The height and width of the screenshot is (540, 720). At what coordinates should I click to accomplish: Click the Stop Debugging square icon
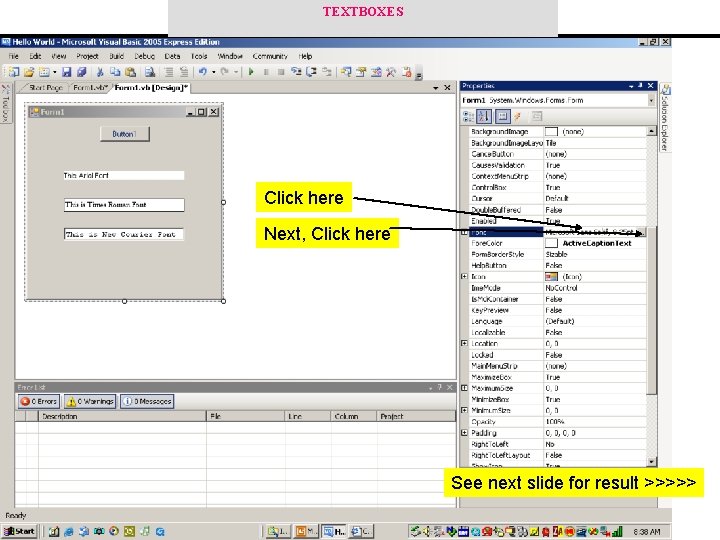tap(281, 72)
